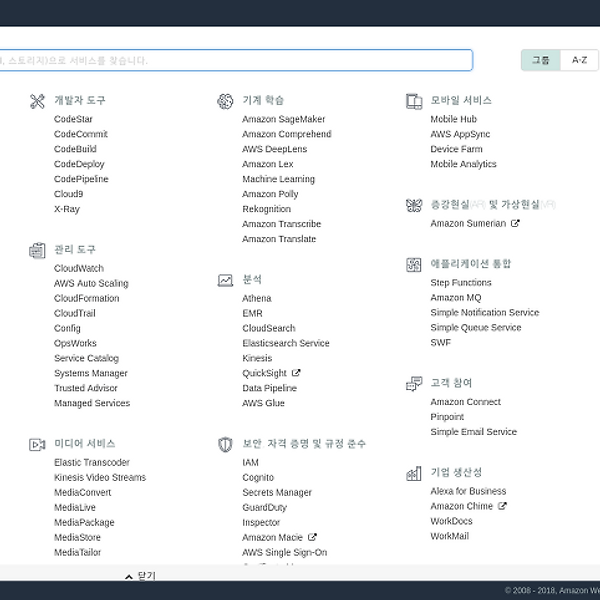The width and height of the screenshot is (600, 600).
Task: Open CloudFormation service
Action: coord(86,298)
